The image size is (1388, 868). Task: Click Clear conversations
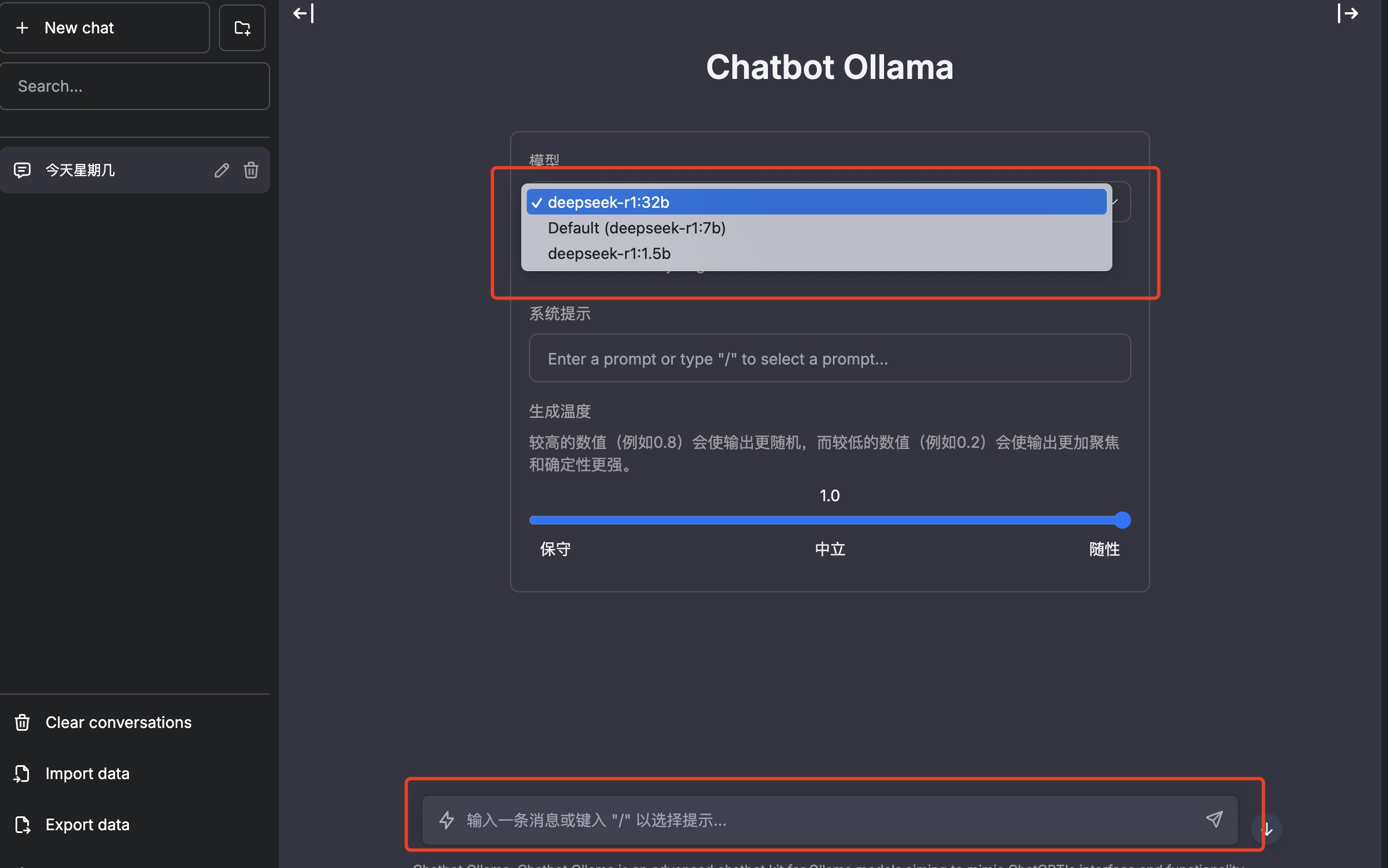[135, 722]
